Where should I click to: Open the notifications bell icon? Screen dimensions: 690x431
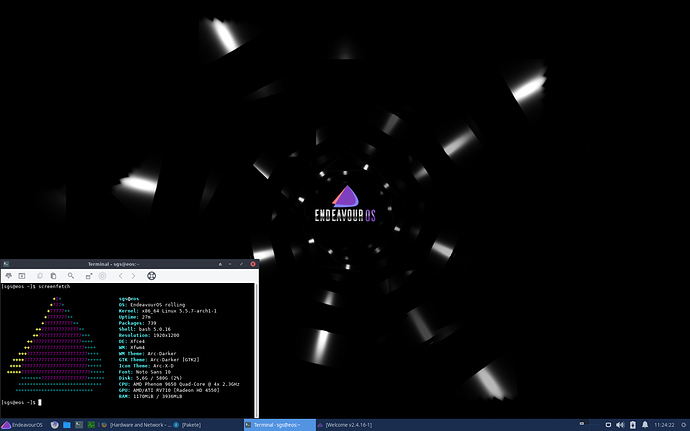(x=645, y=425)
